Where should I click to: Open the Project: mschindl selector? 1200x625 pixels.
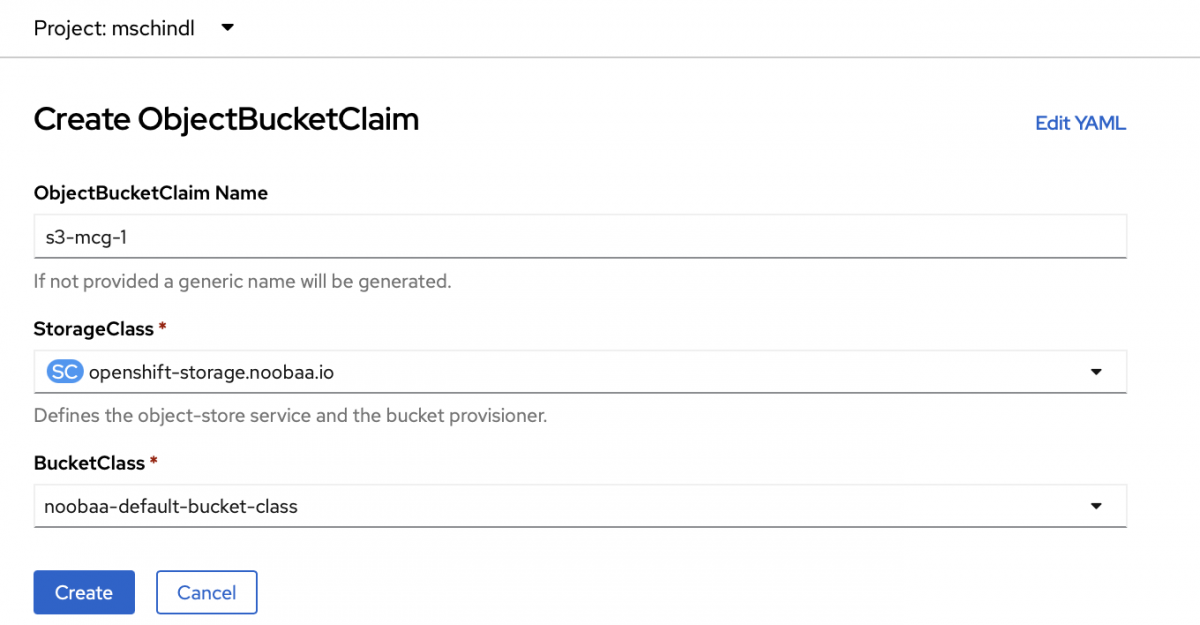(x=130, y=28)
